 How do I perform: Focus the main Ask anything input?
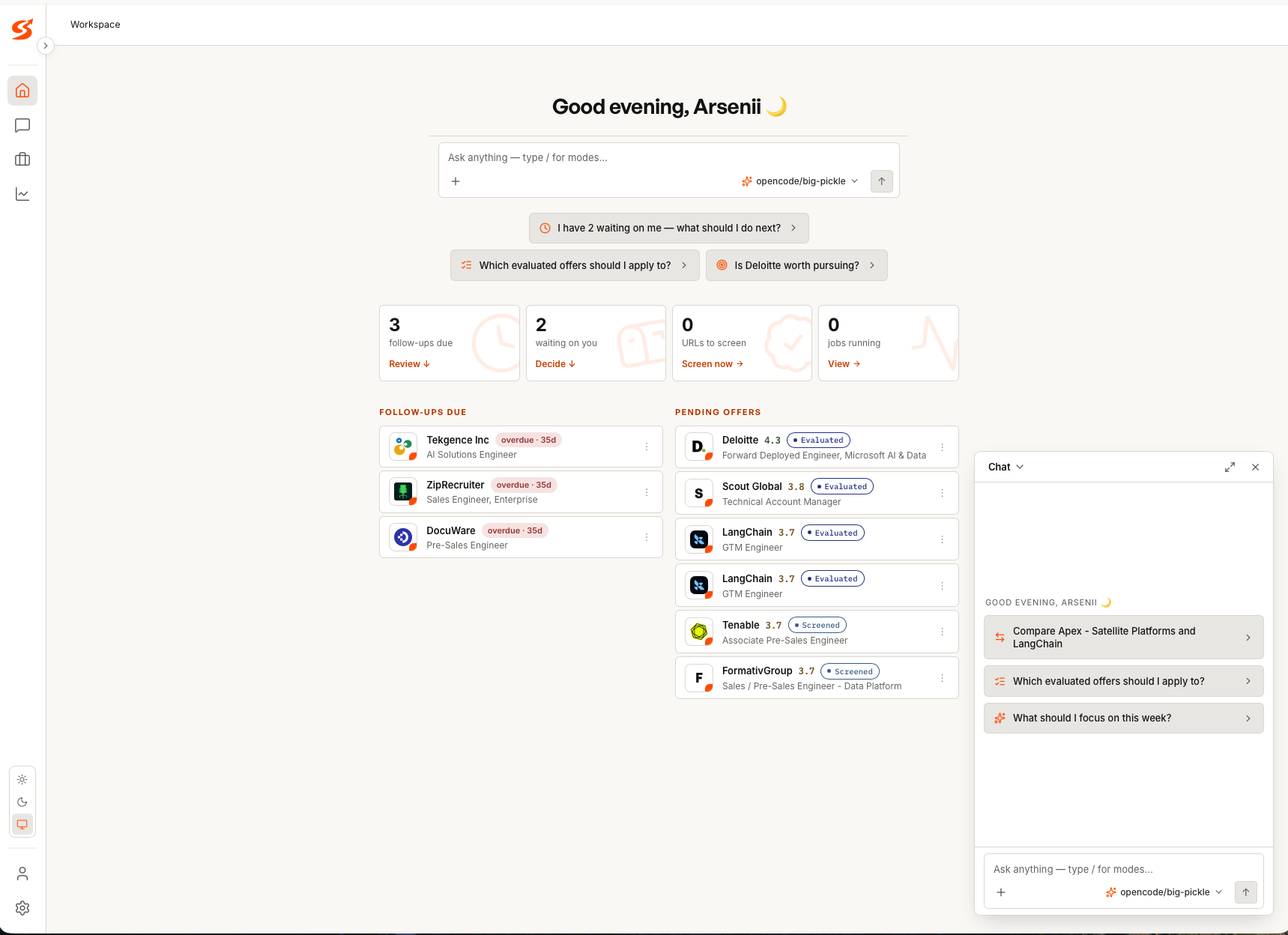click(668, 157)
